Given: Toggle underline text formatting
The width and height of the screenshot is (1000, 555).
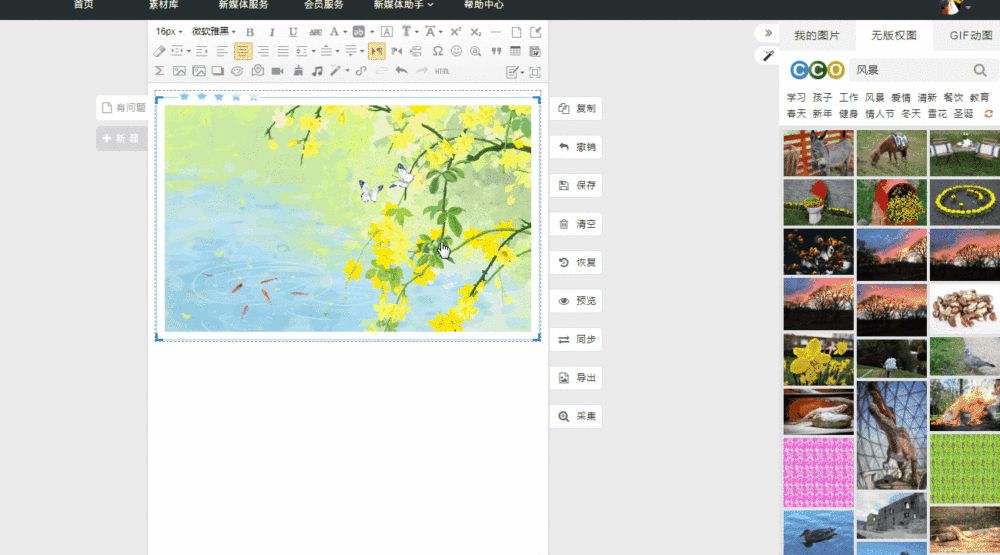Looking at the screenshot, I should 293,32.
